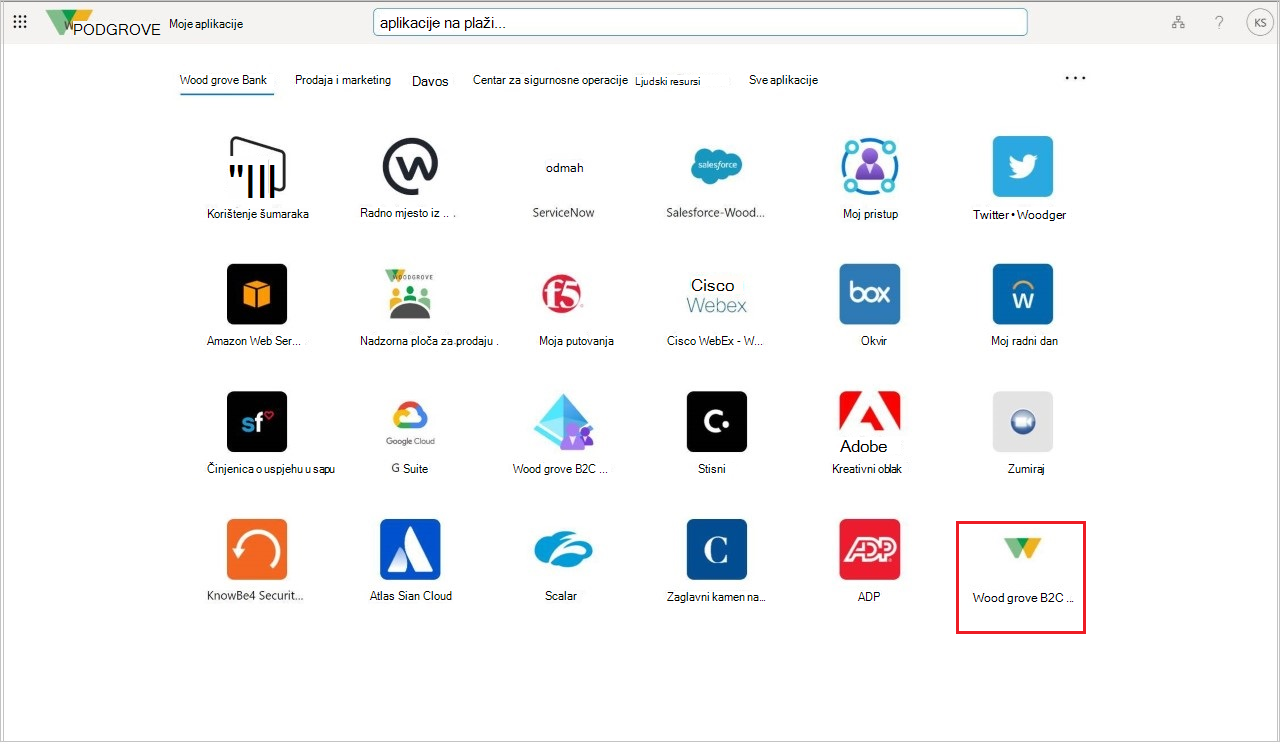This screenshot has height=746, width=1280.
Task: Open the Sve aplikacije tab
Action: (x=783, y=80)
